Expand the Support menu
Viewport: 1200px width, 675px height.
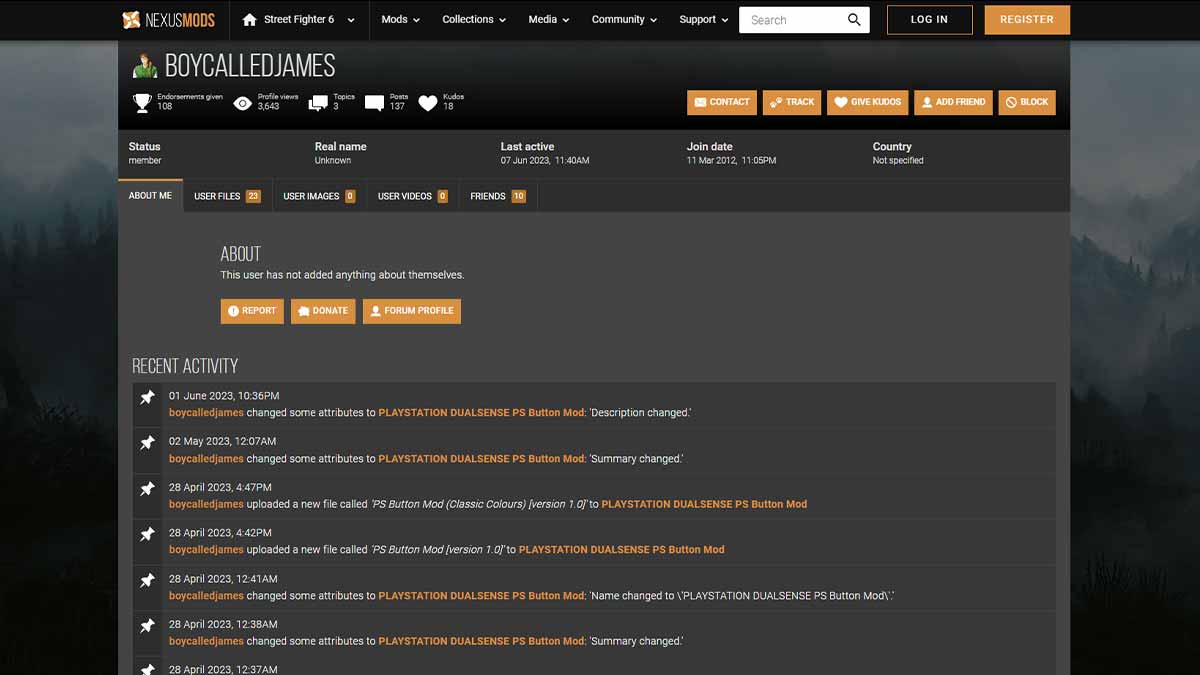click(704, 20)
